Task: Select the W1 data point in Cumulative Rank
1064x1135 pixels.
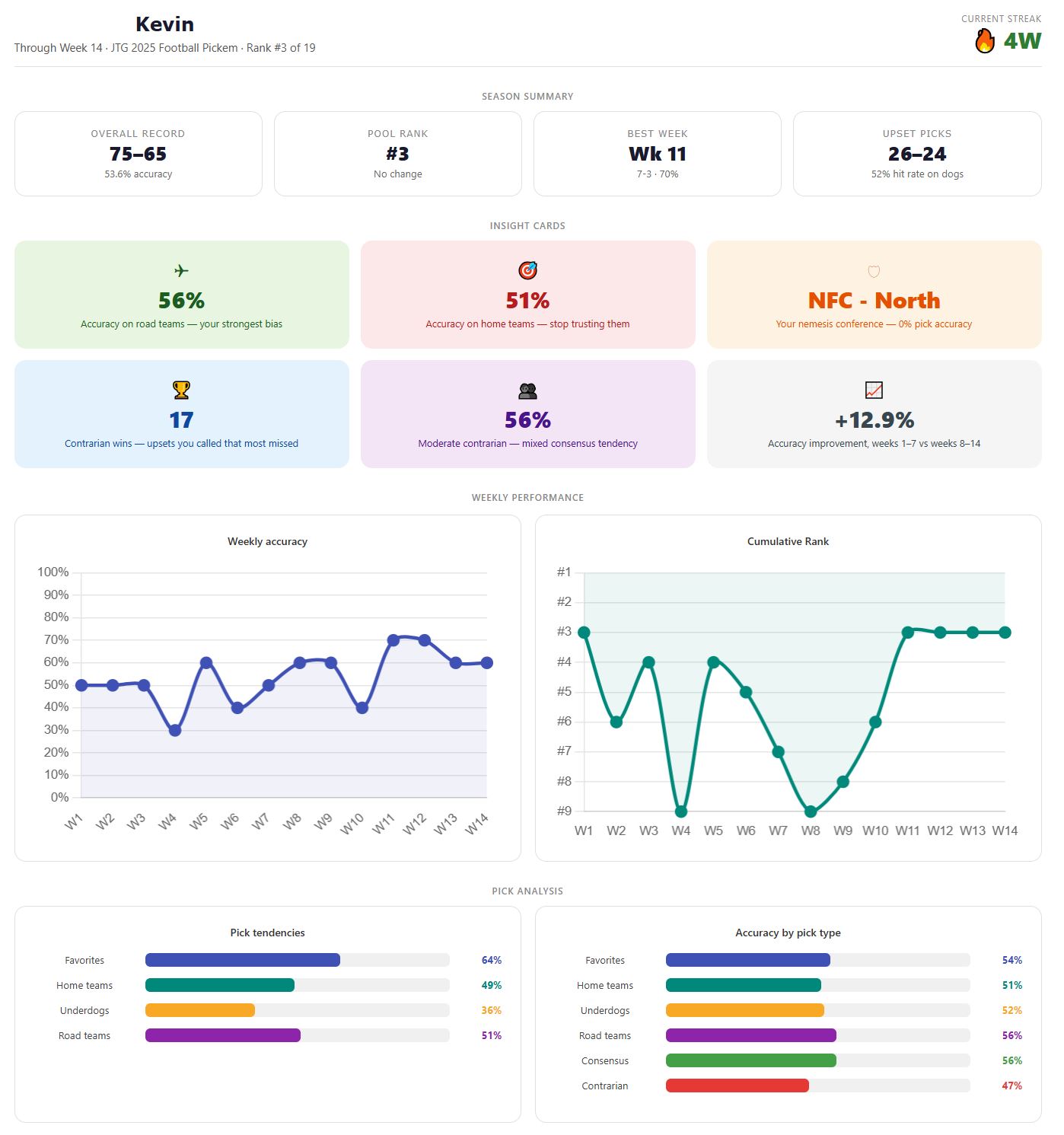Action: 584,633
